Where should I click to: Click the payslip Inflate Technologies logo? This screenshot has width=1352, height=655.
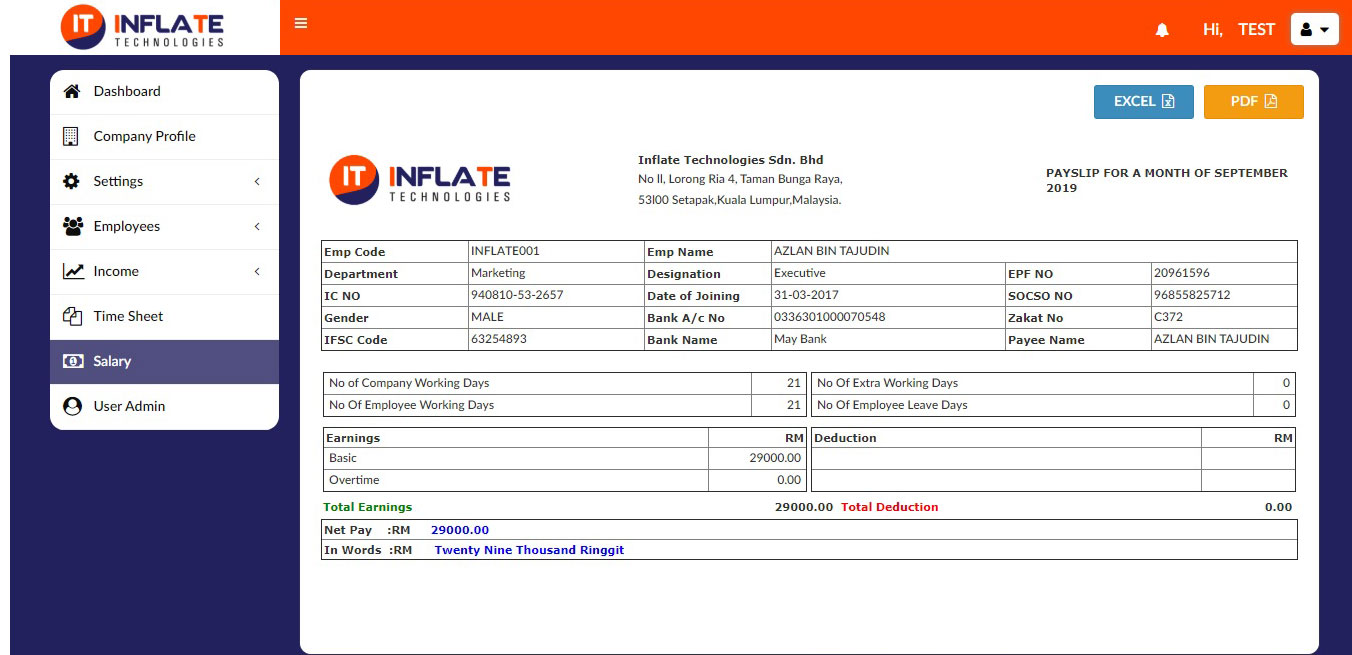coord(420,181)
